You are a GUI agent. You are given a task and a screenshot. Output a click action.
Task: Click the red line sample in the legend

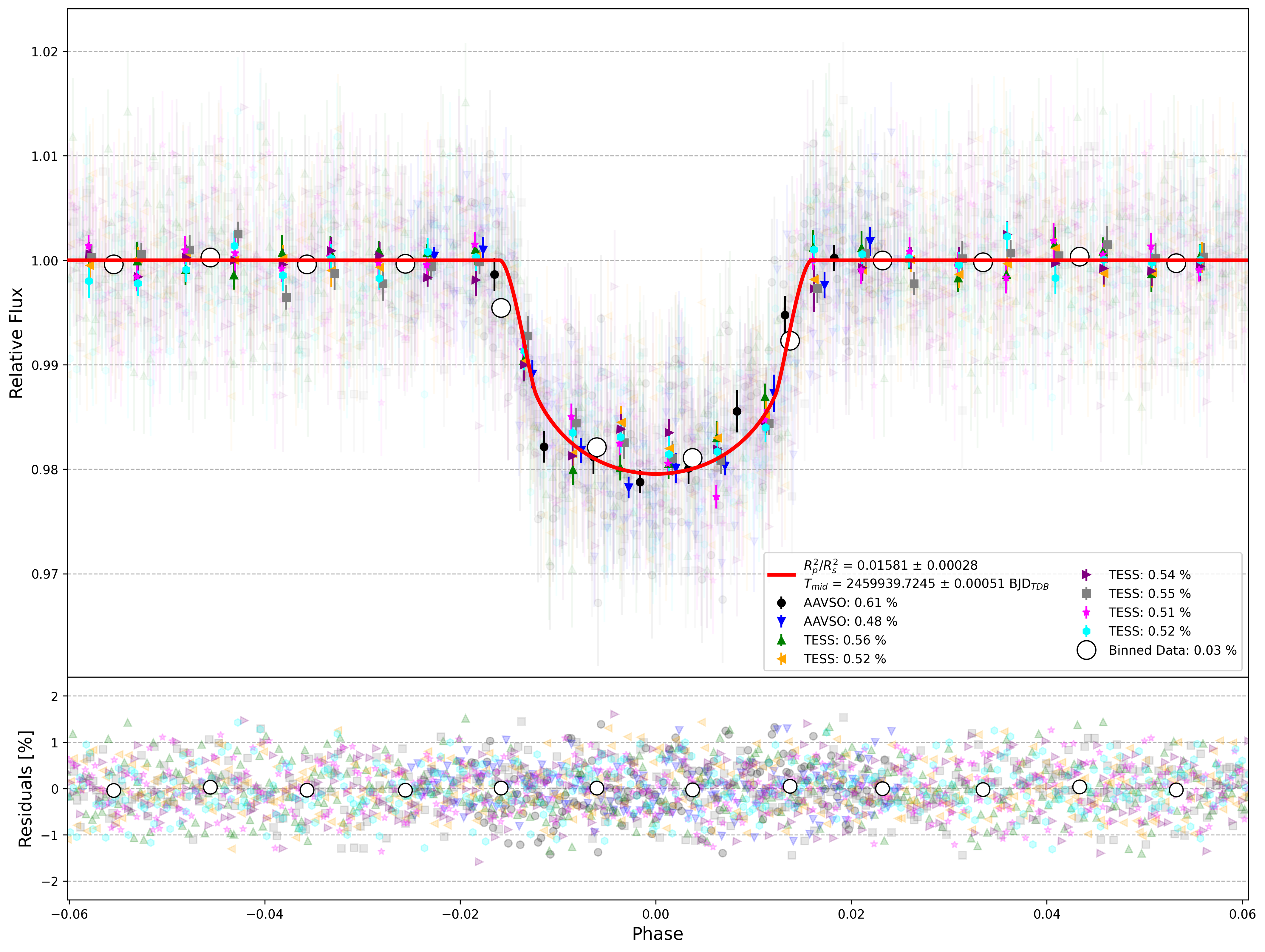tap(781, 574)
